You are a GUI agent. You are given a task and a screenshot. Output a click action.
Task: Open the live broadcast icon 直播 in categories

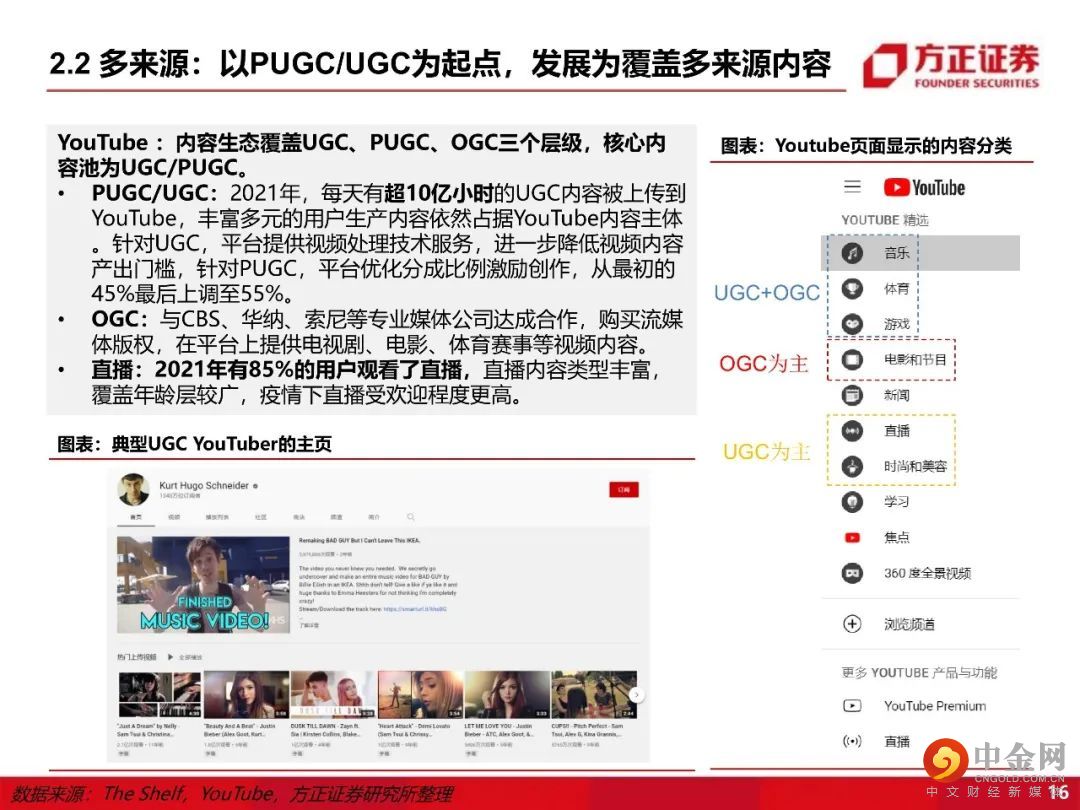tap(852, 430)
